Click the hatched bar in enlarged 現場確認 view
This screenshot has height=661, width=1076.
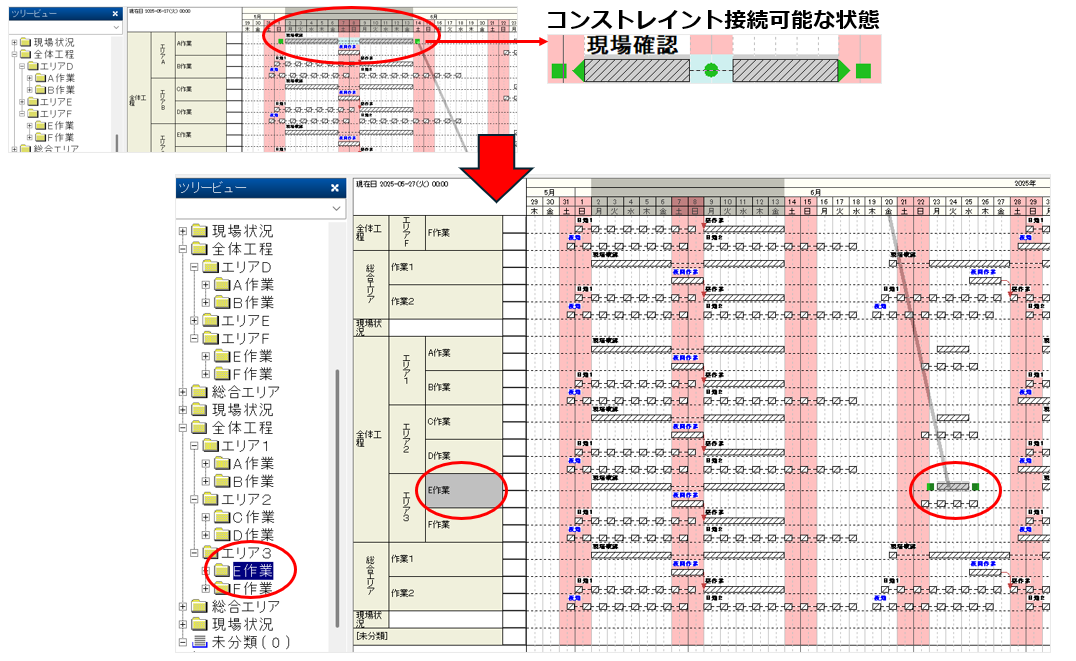click(636, 71)
